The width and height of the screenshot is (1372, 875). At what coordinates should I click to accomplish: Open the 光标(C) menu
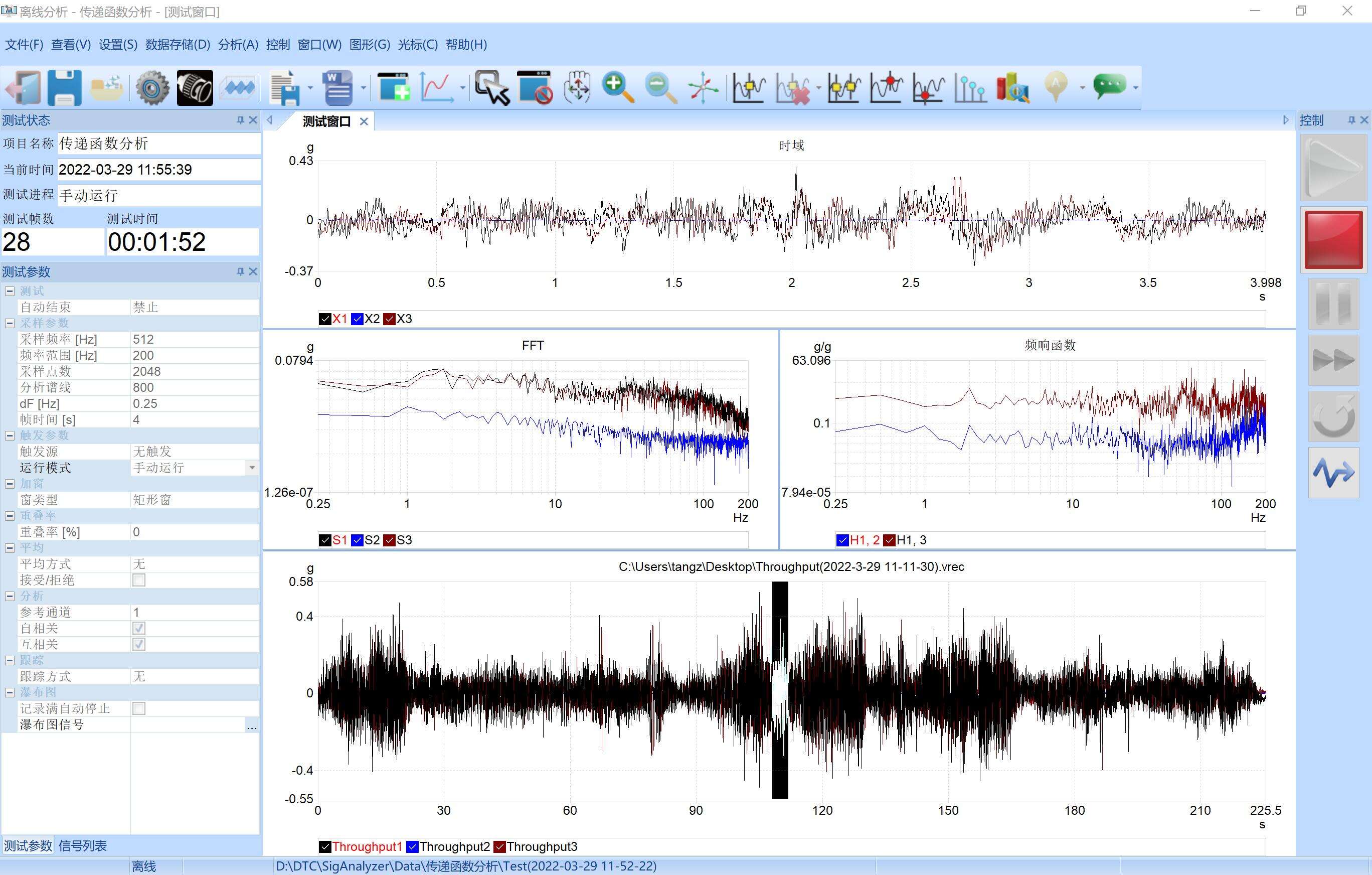click(x=418, y=45)
